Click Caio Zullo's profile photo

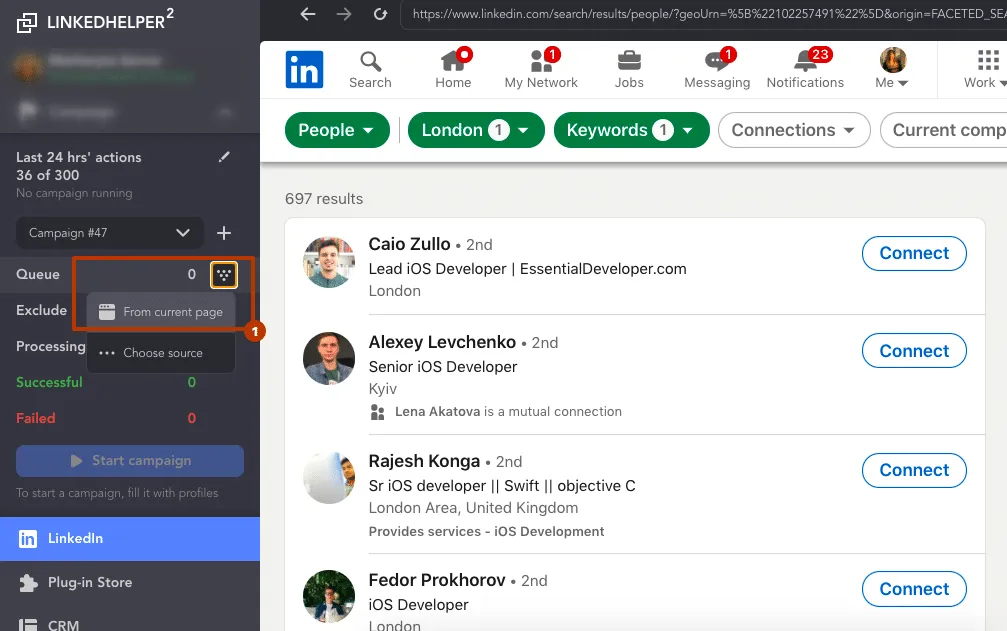tap(329, 262)
